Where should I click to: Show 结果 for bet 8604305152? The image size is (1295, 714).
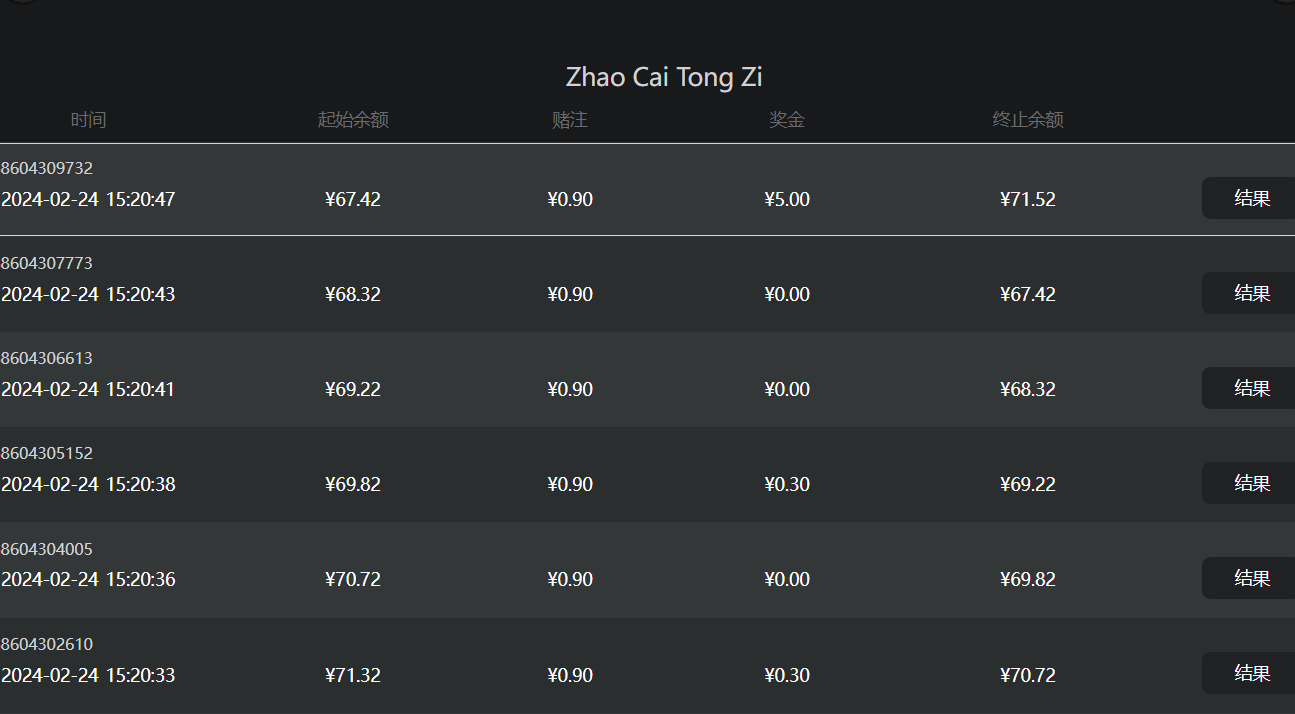[x=1248, y=483]
